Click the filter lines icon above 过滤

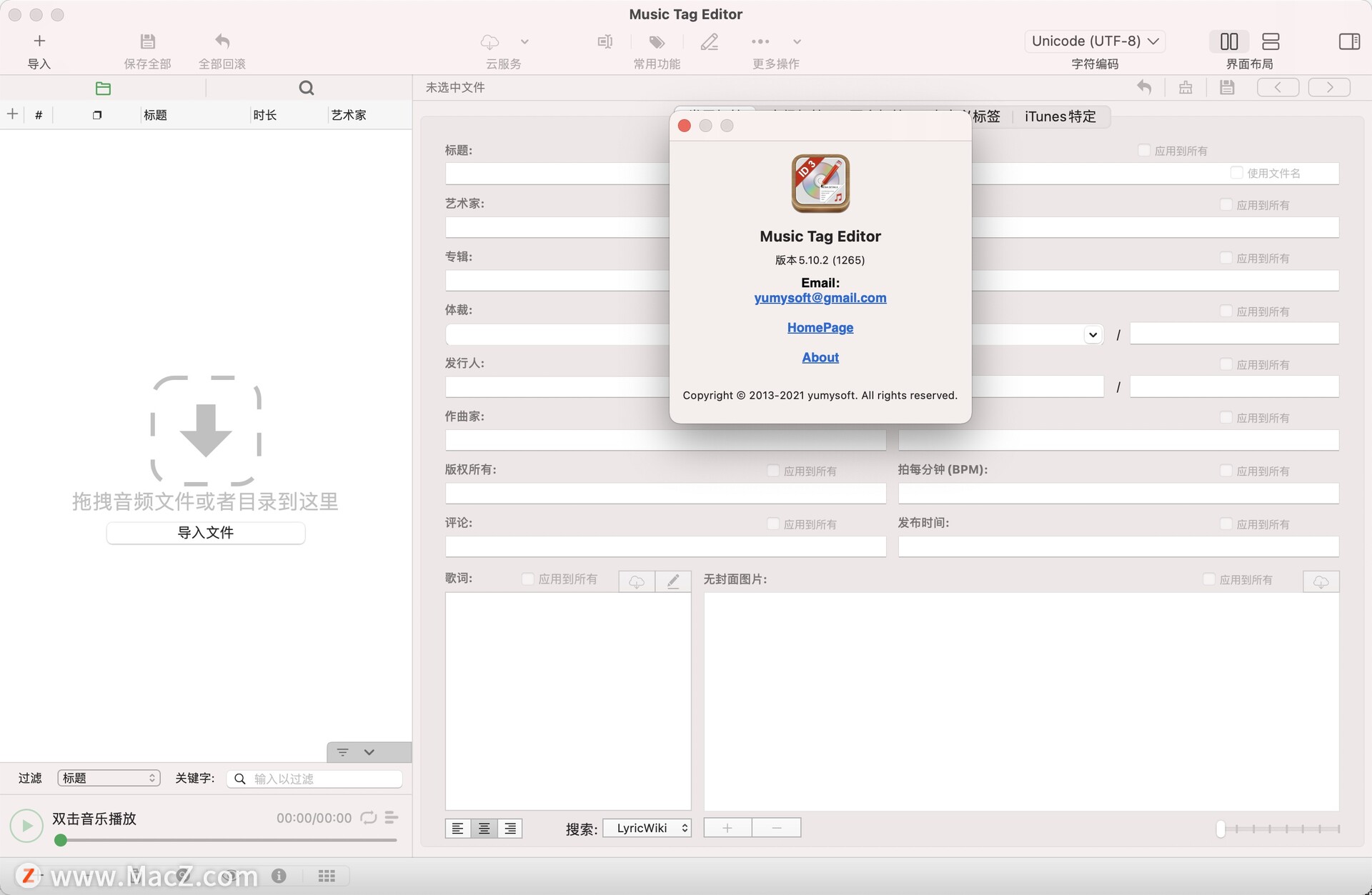343,752
